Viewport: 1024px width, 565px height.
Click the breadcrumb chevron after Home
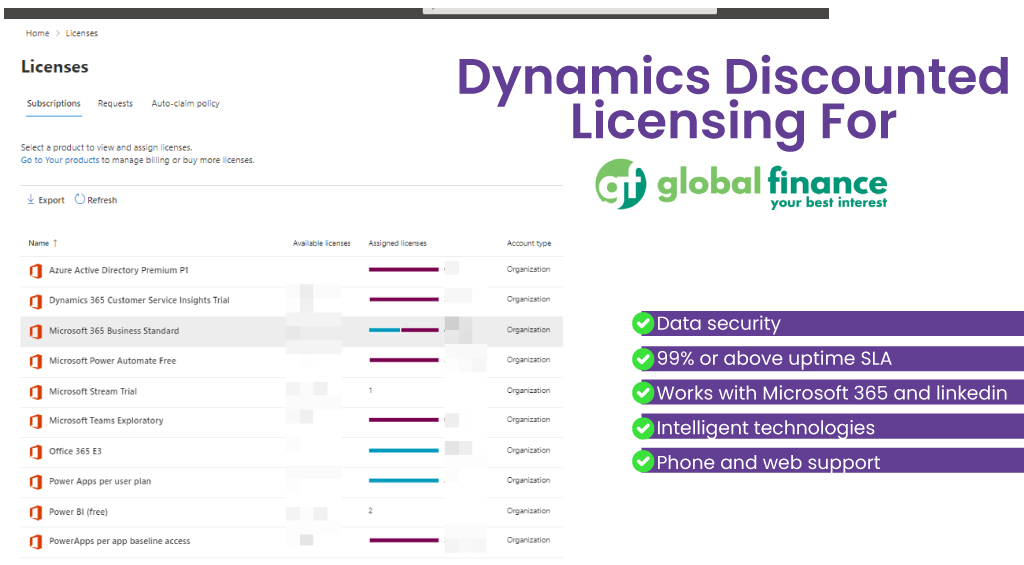click(58, 34)
